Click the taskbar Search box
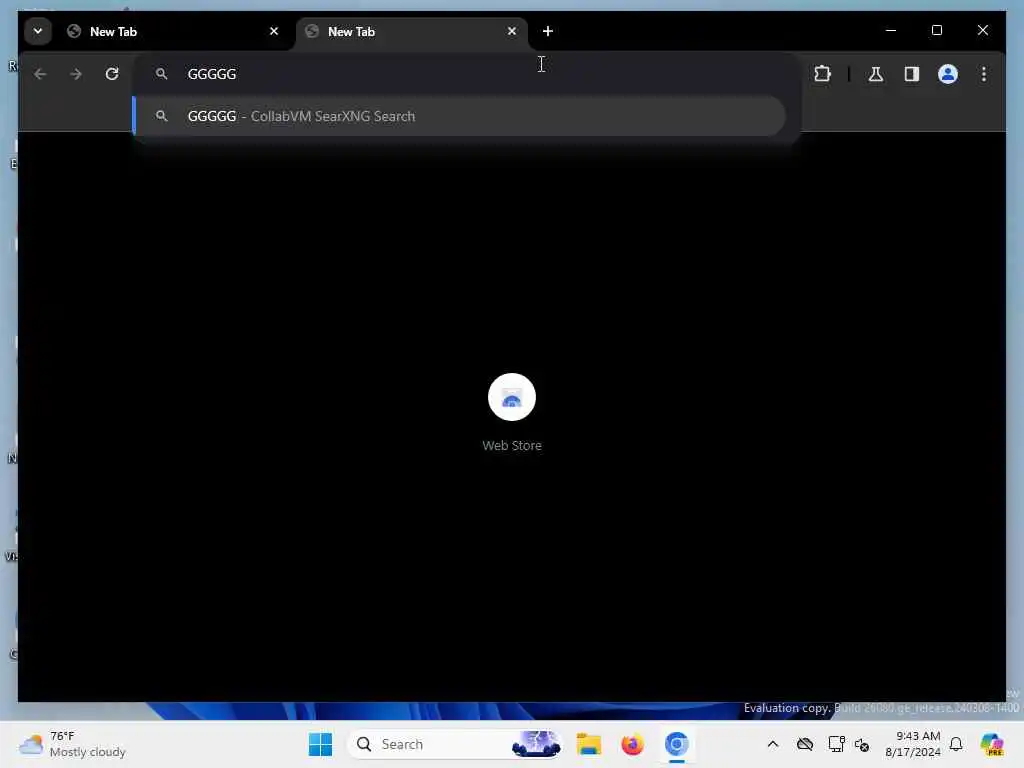1024x768 pixels. [x=454, y=744]
